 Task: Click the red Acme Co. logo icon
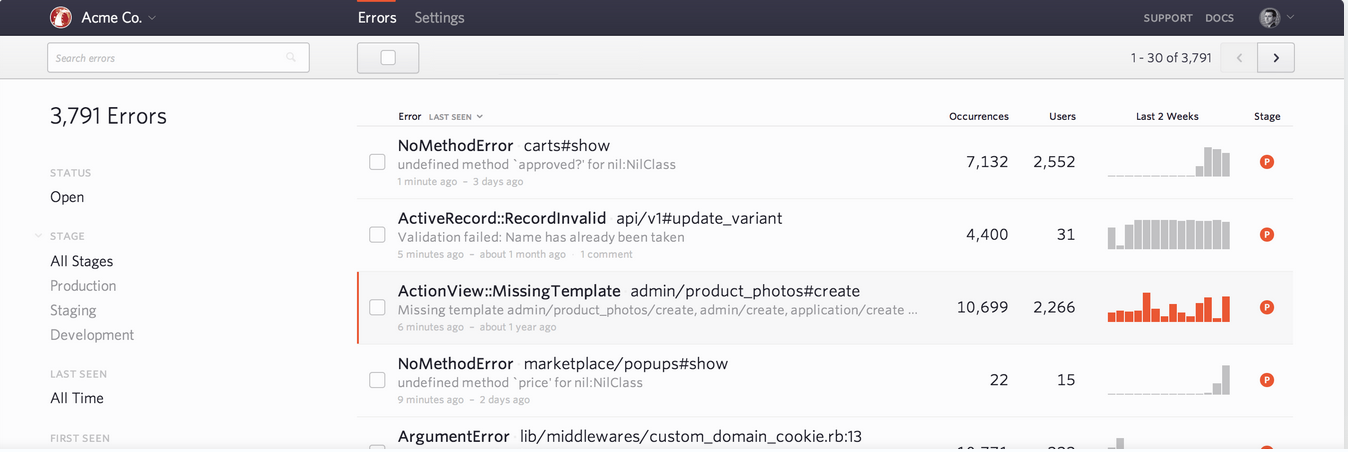60,17
